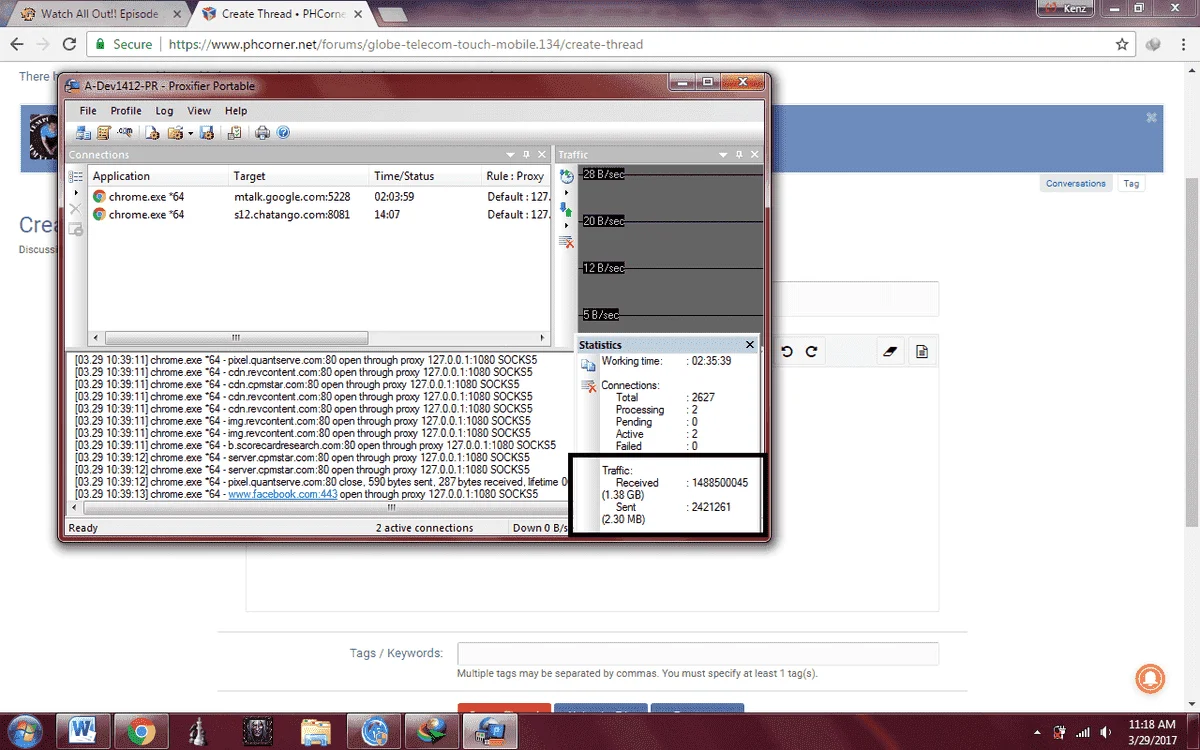The image size is (1200, 750).
Task: Open www.facebook.com:443 link in log
Action: (x=283, y=494)
